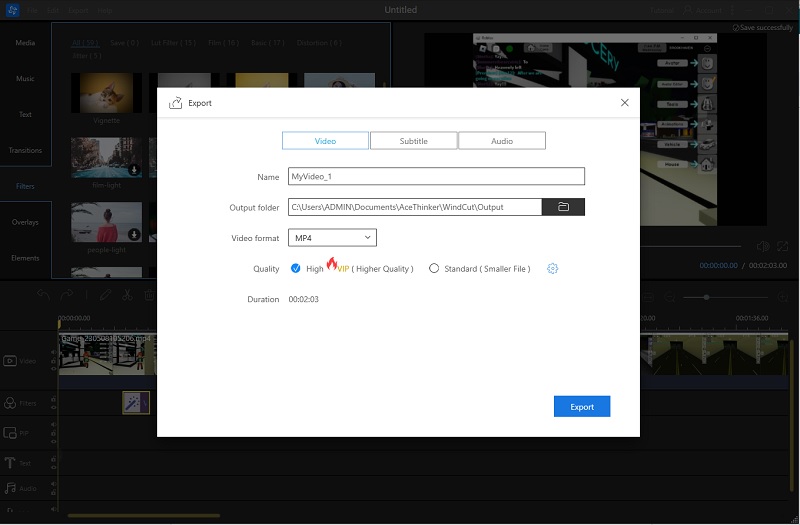This screenshot has width=800, height=525.
Task: Switch to the Video tab
Action: point(325,141)
